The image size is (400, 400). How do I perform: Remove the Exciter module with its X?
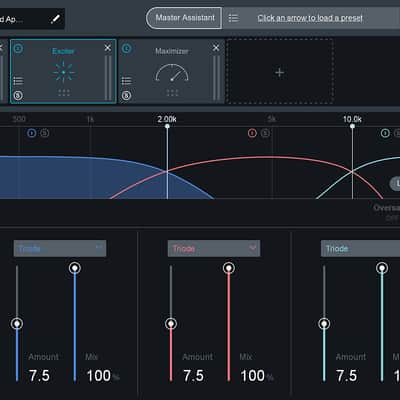coord(108,48)
